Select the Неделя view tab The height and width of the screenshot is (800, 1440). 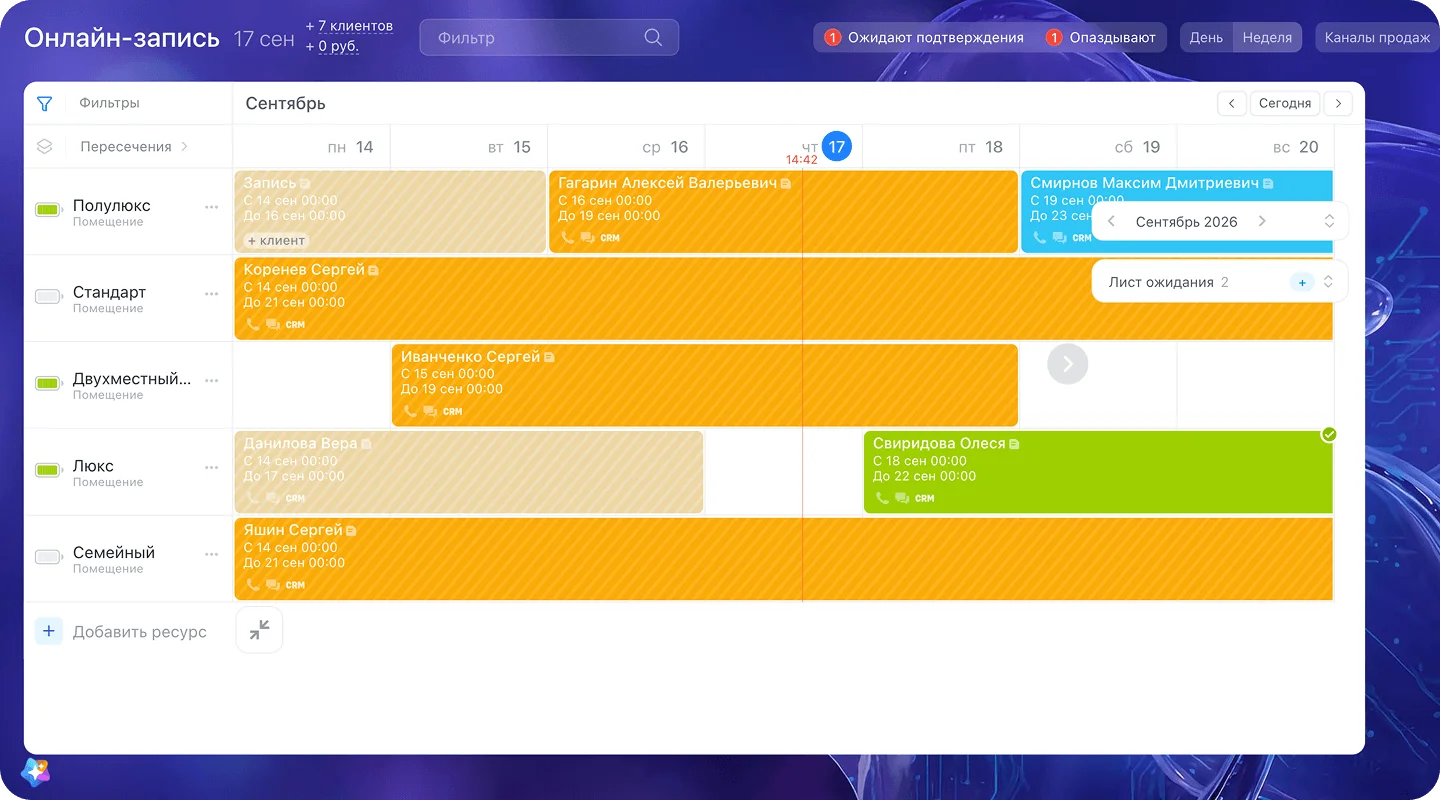coord(1267,38)
